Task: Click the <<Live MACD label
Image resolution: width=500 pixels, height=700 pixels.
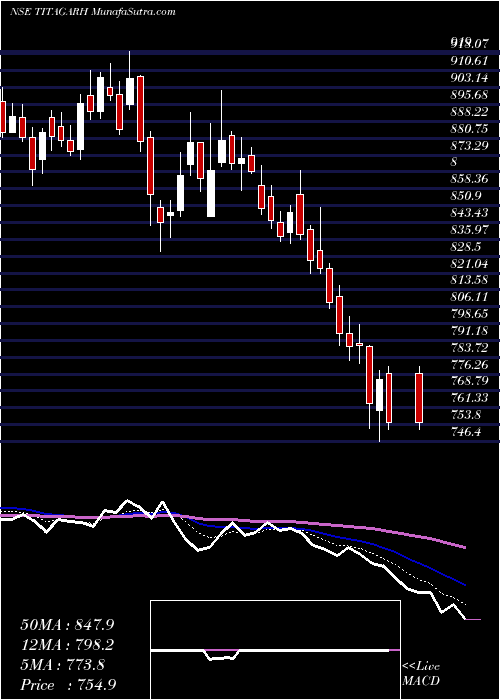Action: tap(421, 673)
